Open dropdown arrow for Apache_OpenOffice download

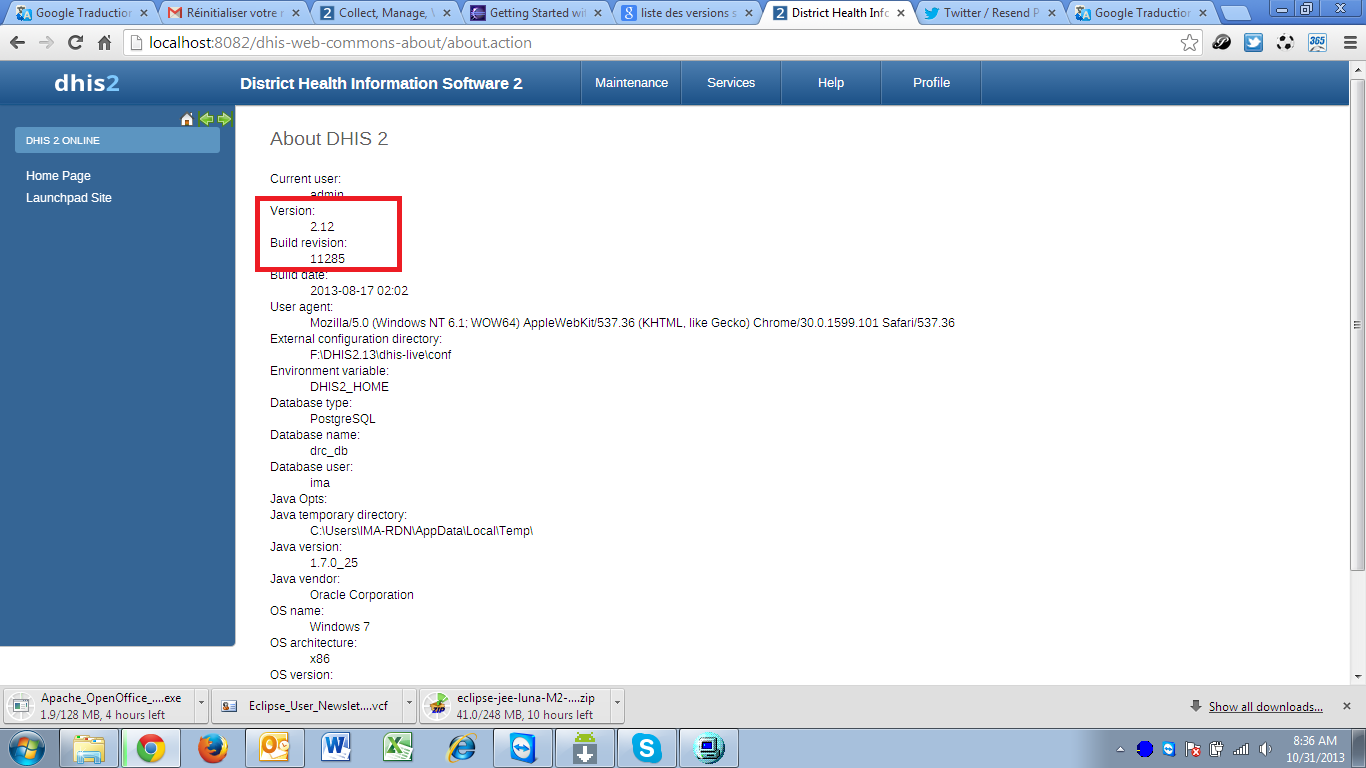(201, 705)
